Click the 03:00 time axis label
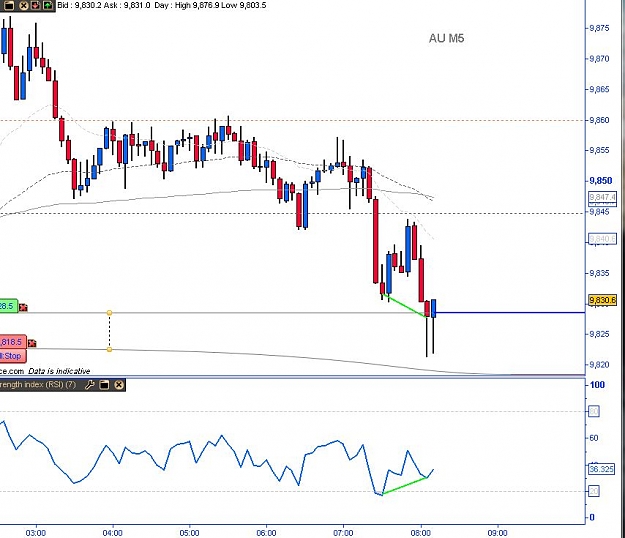The height and width of the screenshot is (538, 625). pyautogui.click(x=35, y=533)
